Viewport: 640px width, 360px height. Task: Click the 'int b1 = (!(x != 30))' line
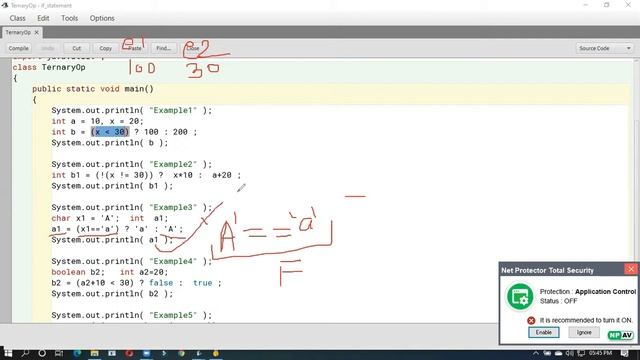146,175
